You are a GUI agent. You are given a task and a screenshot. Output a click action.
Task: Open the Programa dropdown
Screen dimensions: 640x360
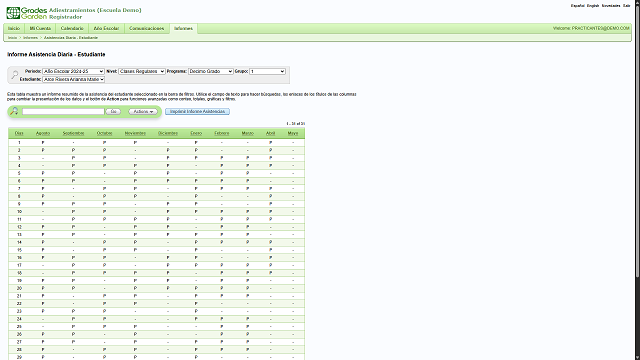pyautogui.click(x=211, y=71)
